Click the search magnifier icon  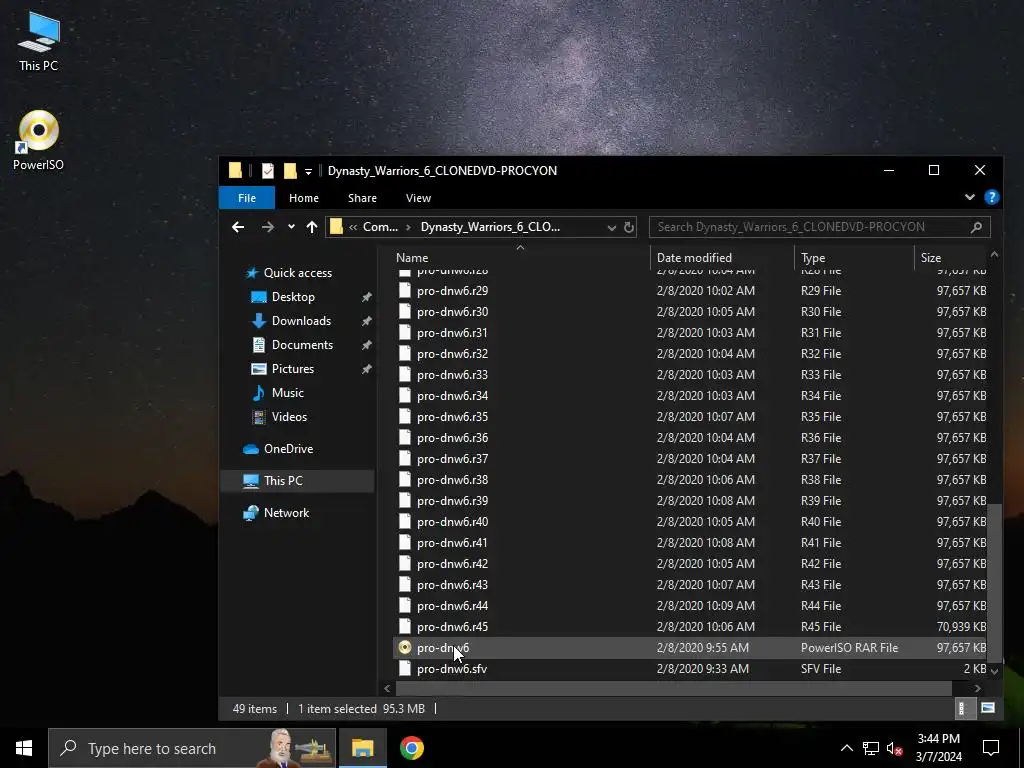[976, 227]
